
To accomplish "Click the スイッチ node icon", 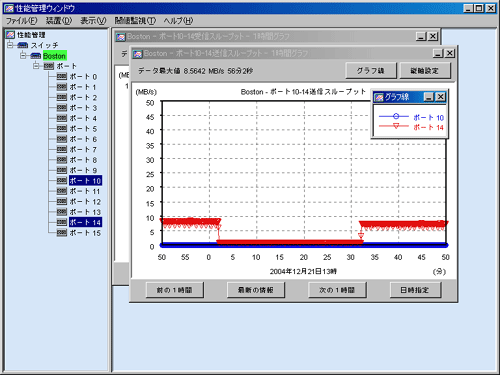I will (x=23, y=45).
